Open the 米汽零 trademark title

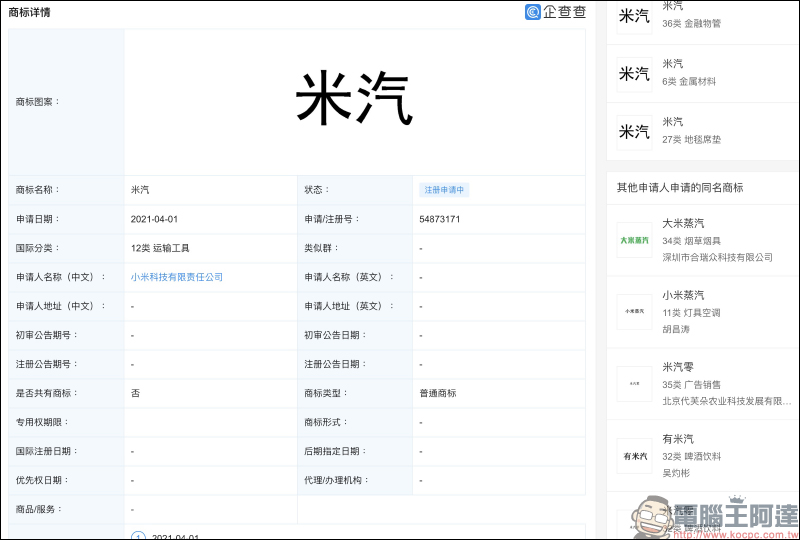[678, 367]
